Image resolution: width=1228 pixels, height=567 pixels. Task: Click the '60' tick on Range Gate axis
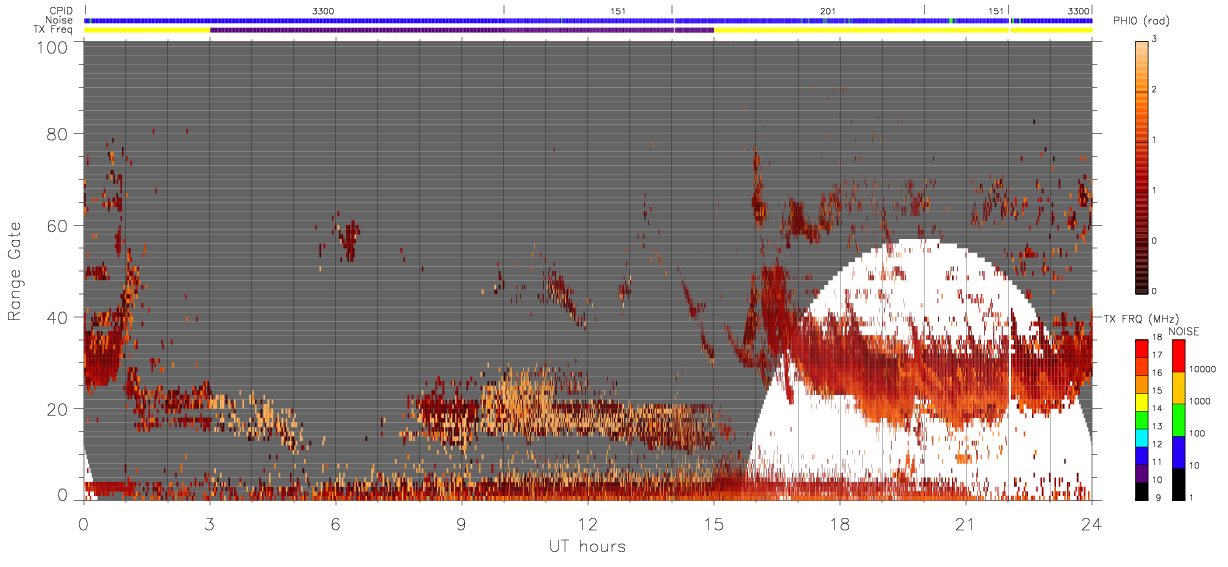[x=58, y=225]
